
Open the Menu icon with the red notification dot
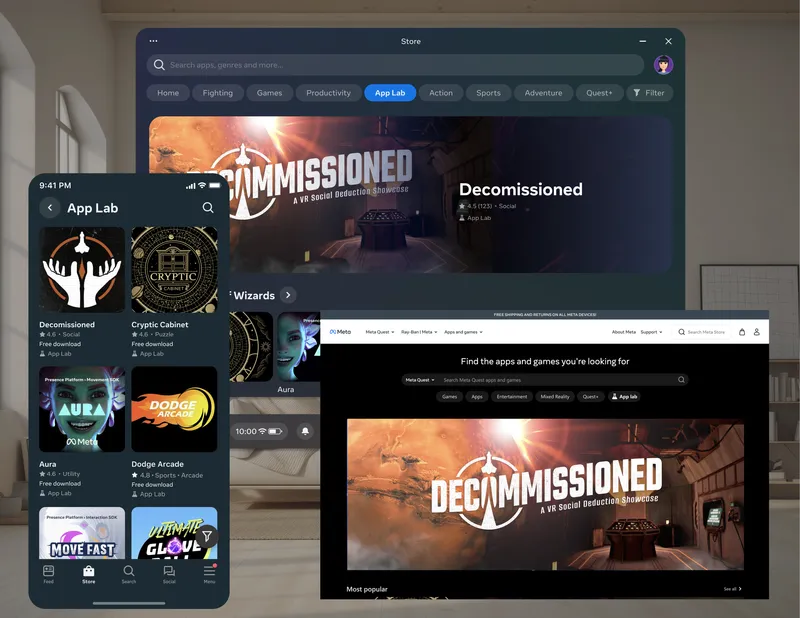coord(209,572)
